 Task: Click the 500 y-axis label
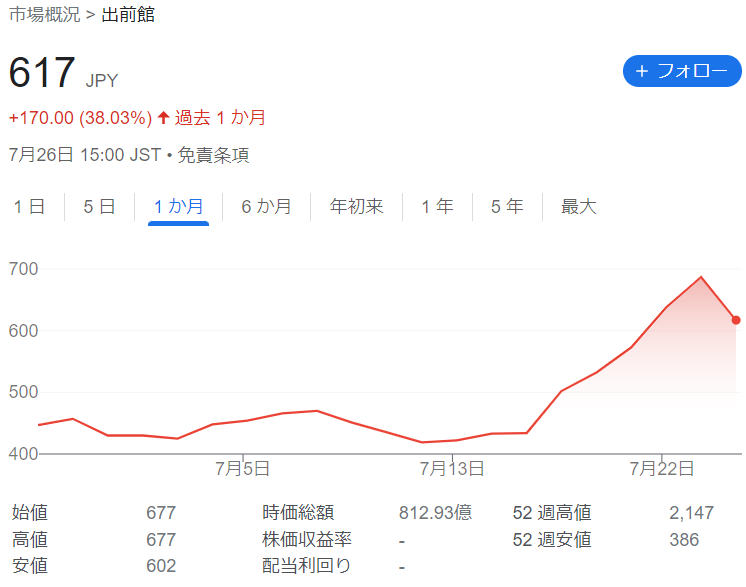[23, 392]
